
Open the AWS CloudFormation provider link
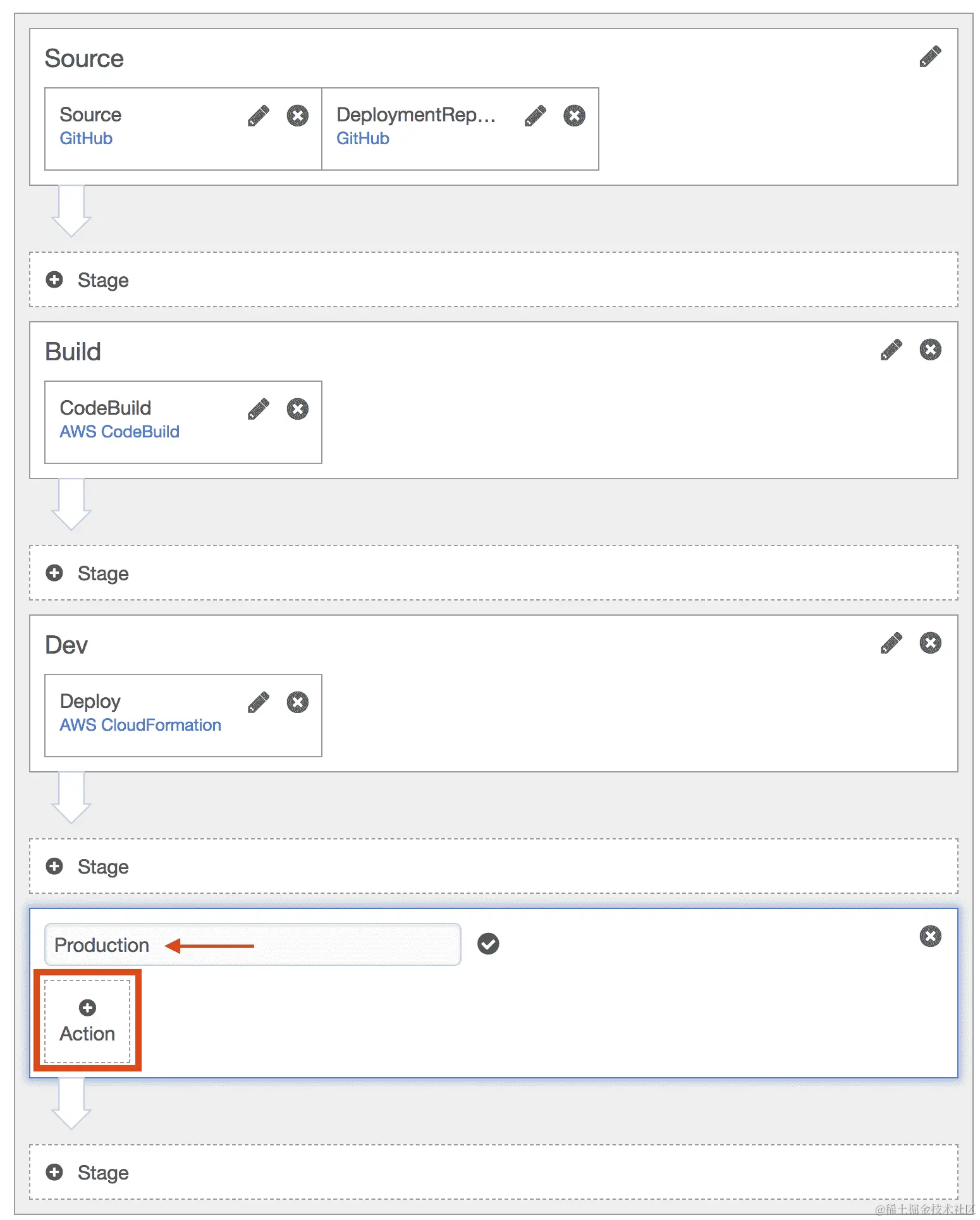click(x=140, y=725)
